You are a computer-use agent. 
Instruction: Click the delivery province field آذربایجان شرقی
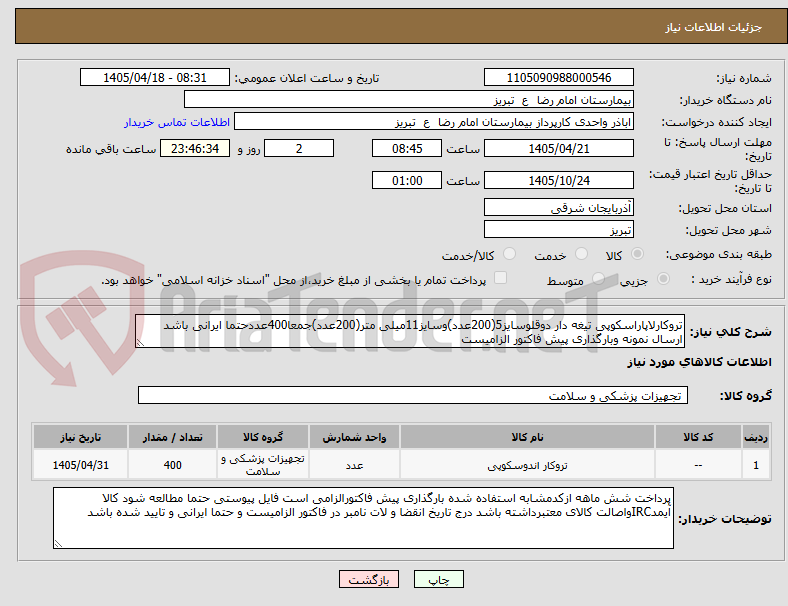[558, 207]
